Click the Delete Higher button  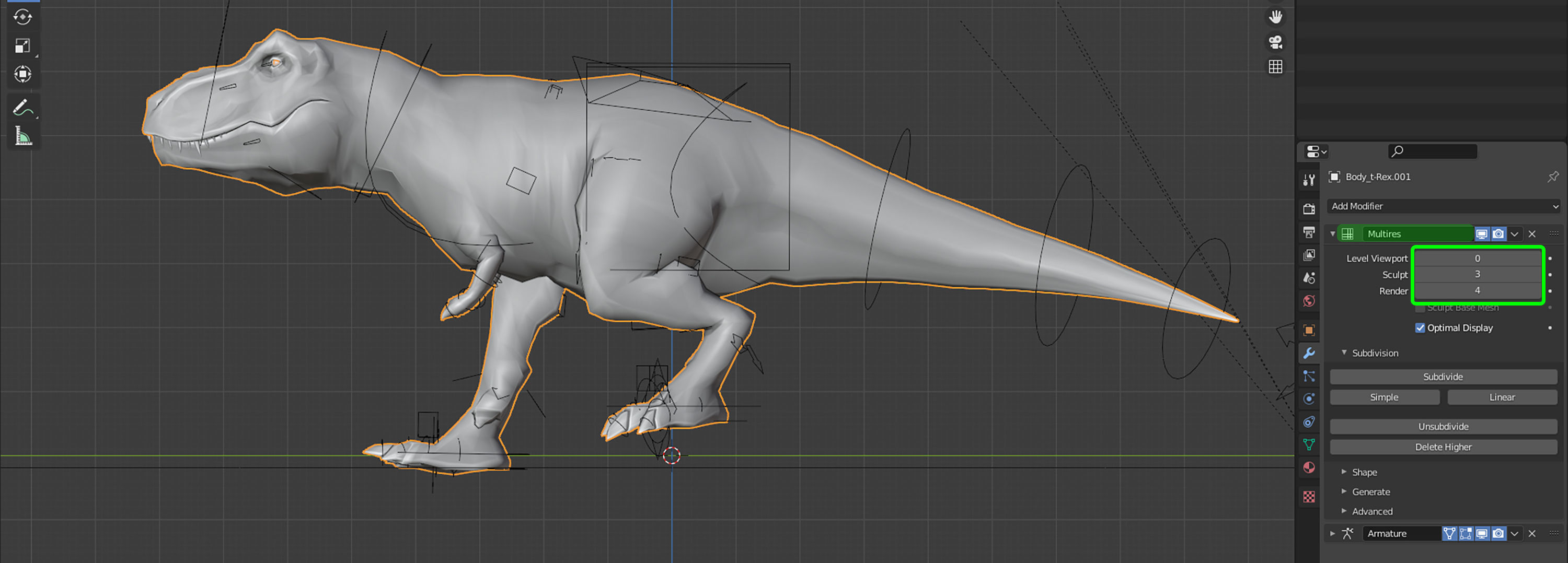(x=1443, y=448)
